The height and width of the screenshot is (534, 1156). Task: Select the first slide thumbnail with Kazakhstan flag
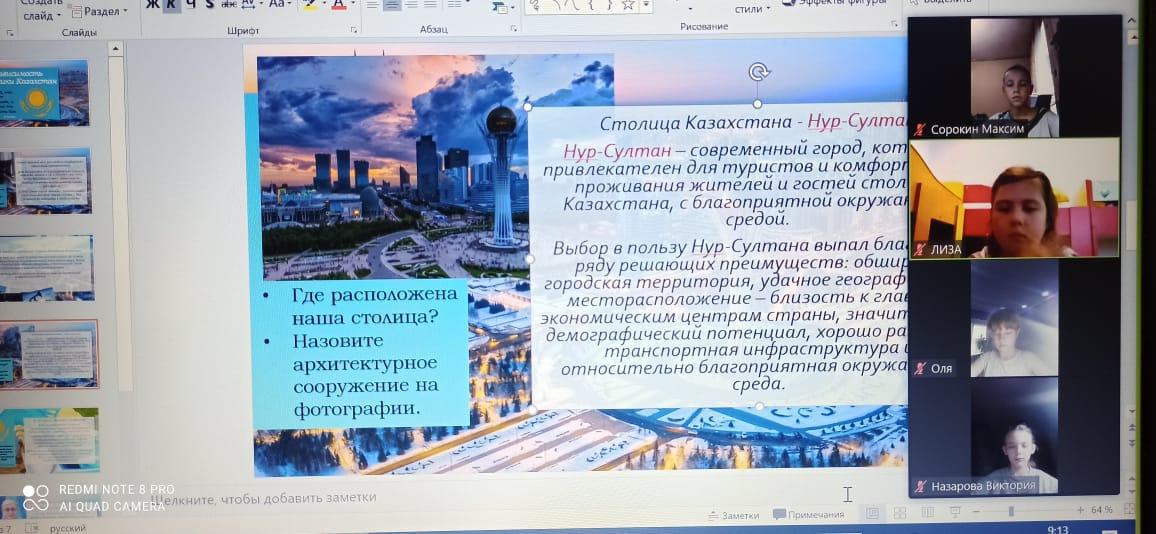(x=44, y=92)
